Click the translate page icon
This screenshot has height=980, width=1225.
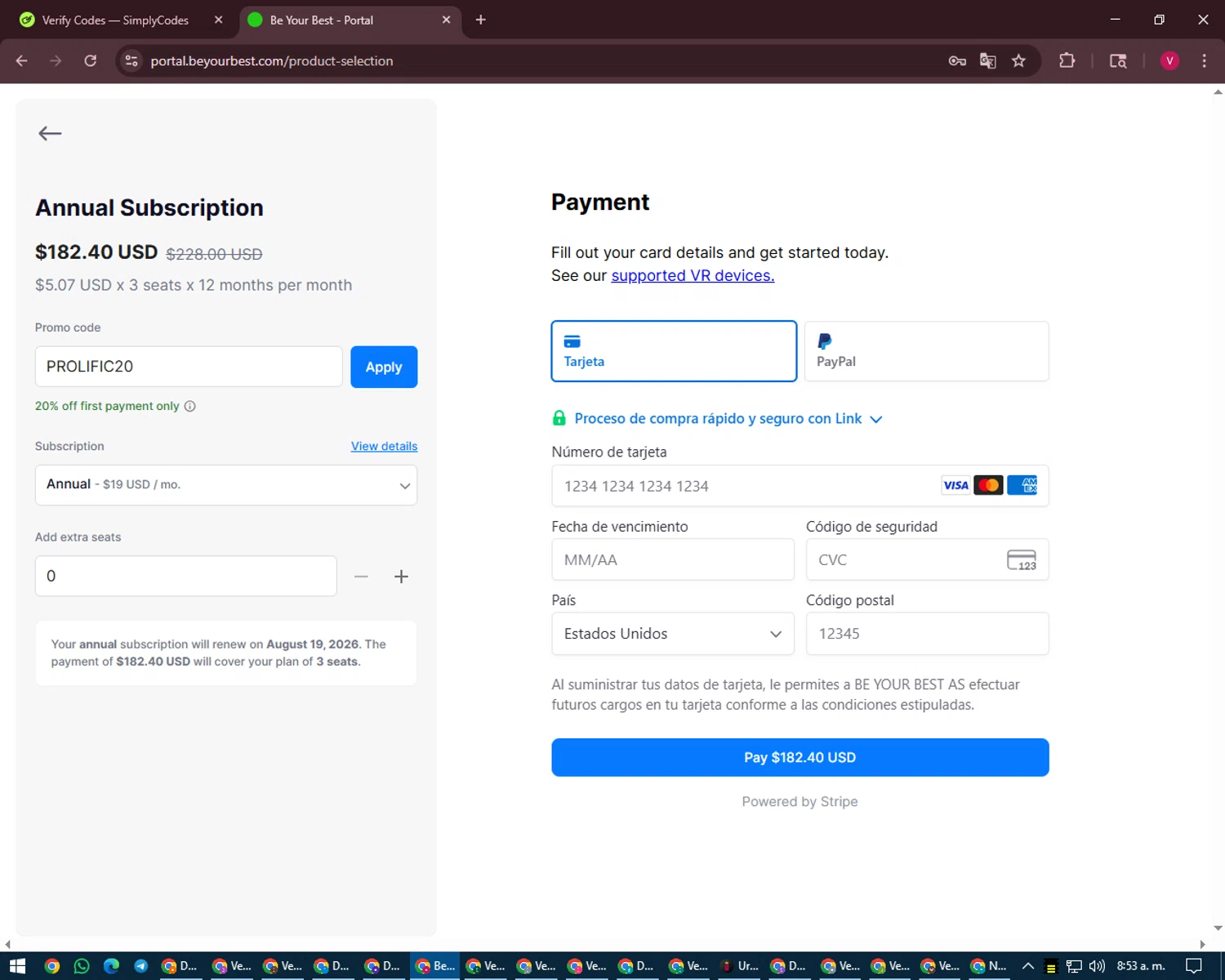(x=988, y=60)
